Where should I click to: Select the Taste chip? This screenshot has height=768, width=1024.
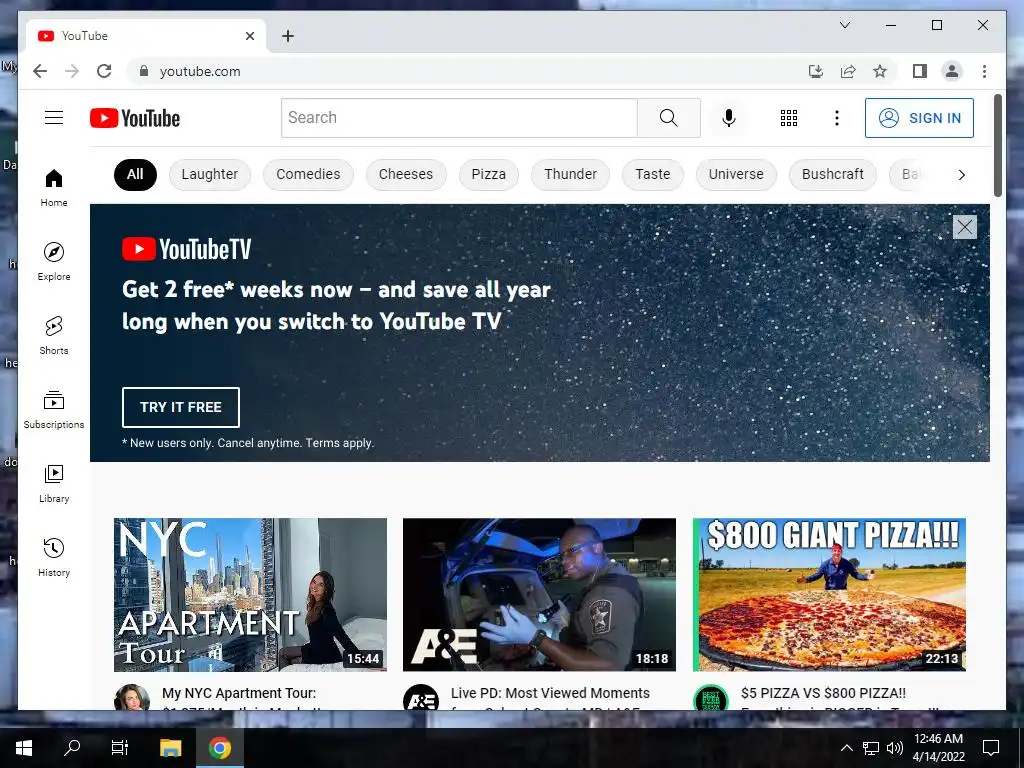point(652,174)
